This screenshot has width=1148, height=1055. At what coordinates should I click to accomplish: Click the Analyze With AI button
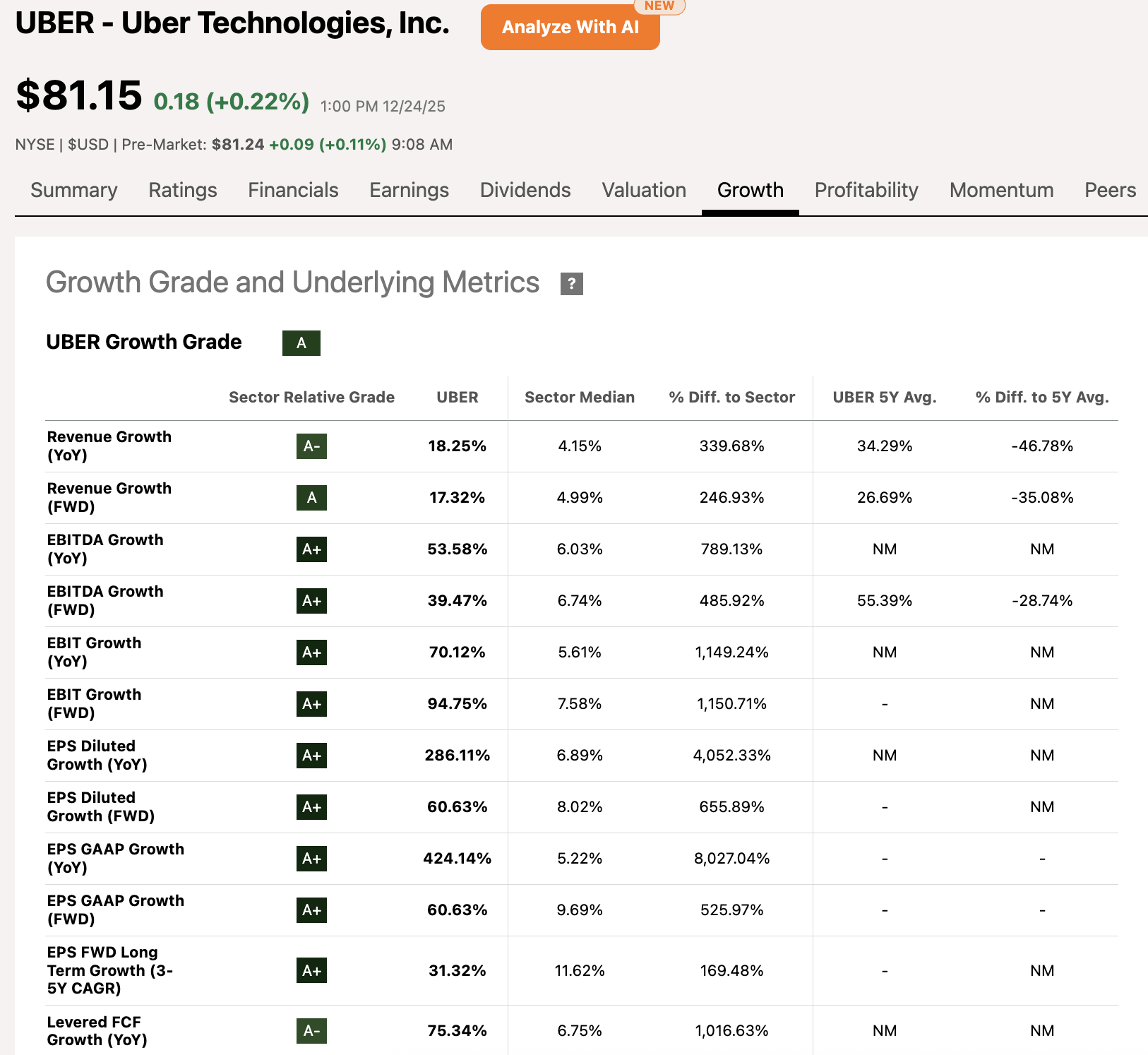click(570, 27)
